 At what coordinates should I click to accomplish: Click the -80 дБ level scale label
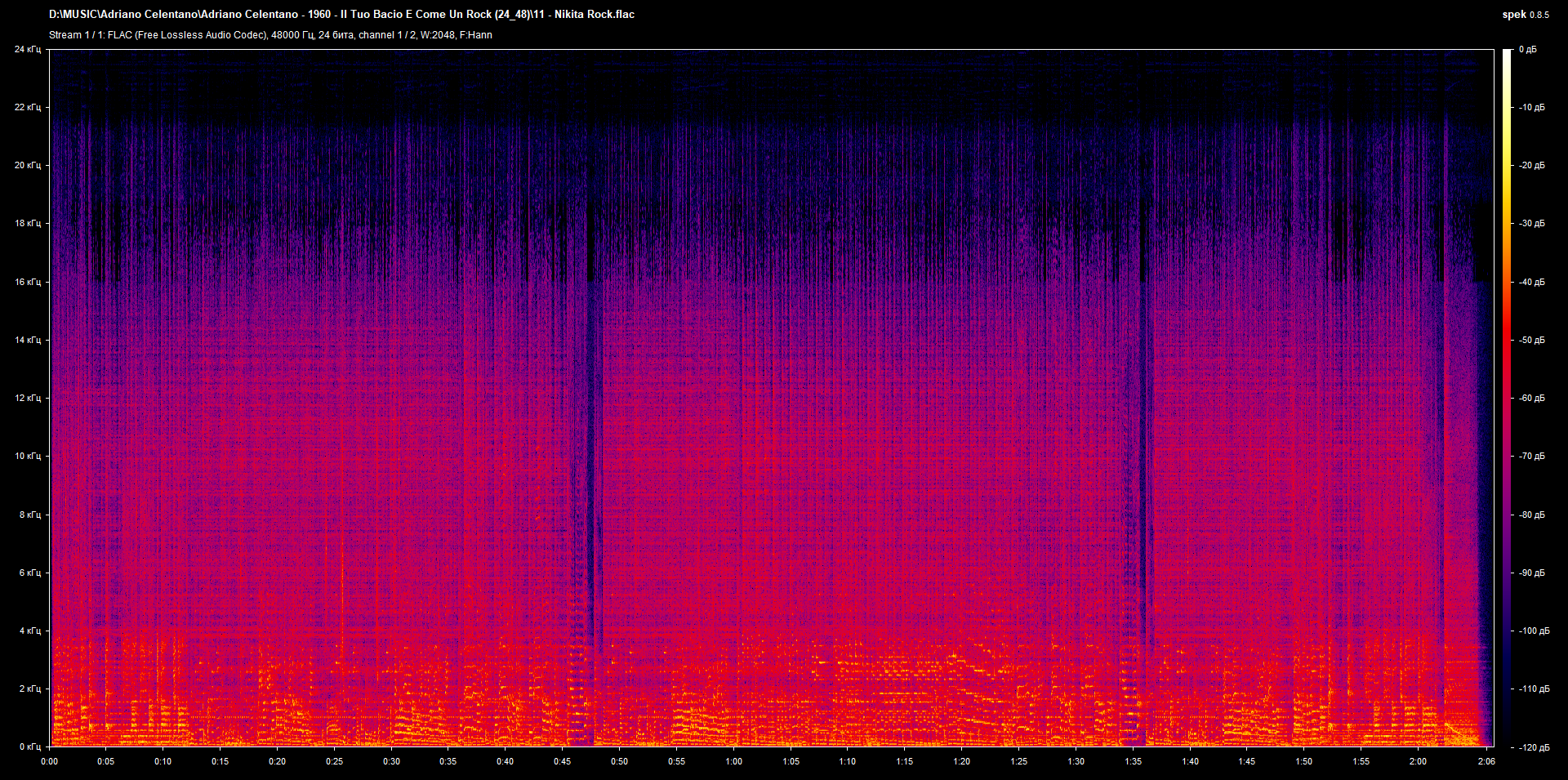click(1532, 515)
